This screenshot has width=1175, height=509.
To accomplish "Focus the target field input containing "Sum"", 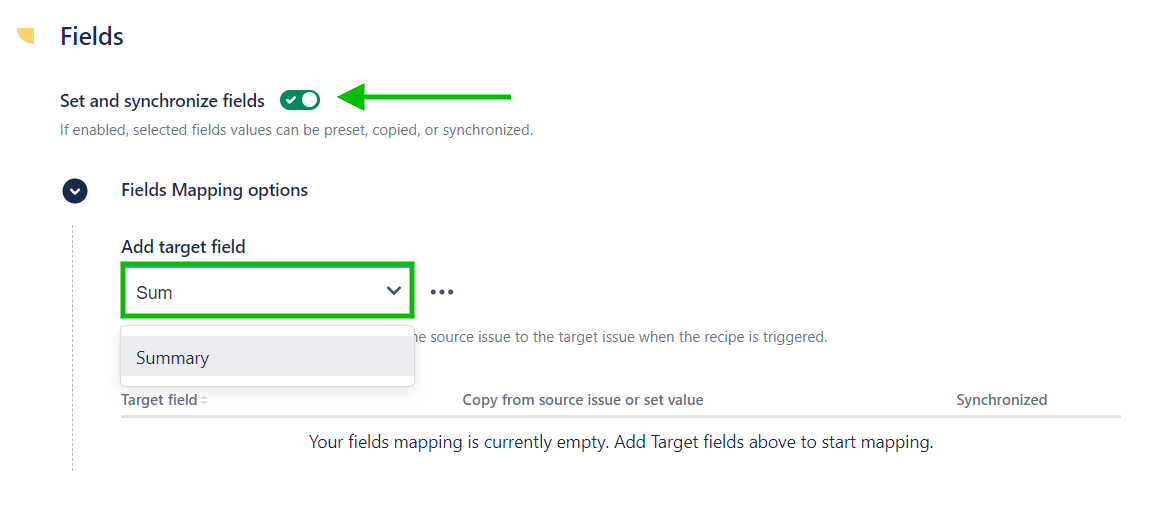I will (250, 292).
